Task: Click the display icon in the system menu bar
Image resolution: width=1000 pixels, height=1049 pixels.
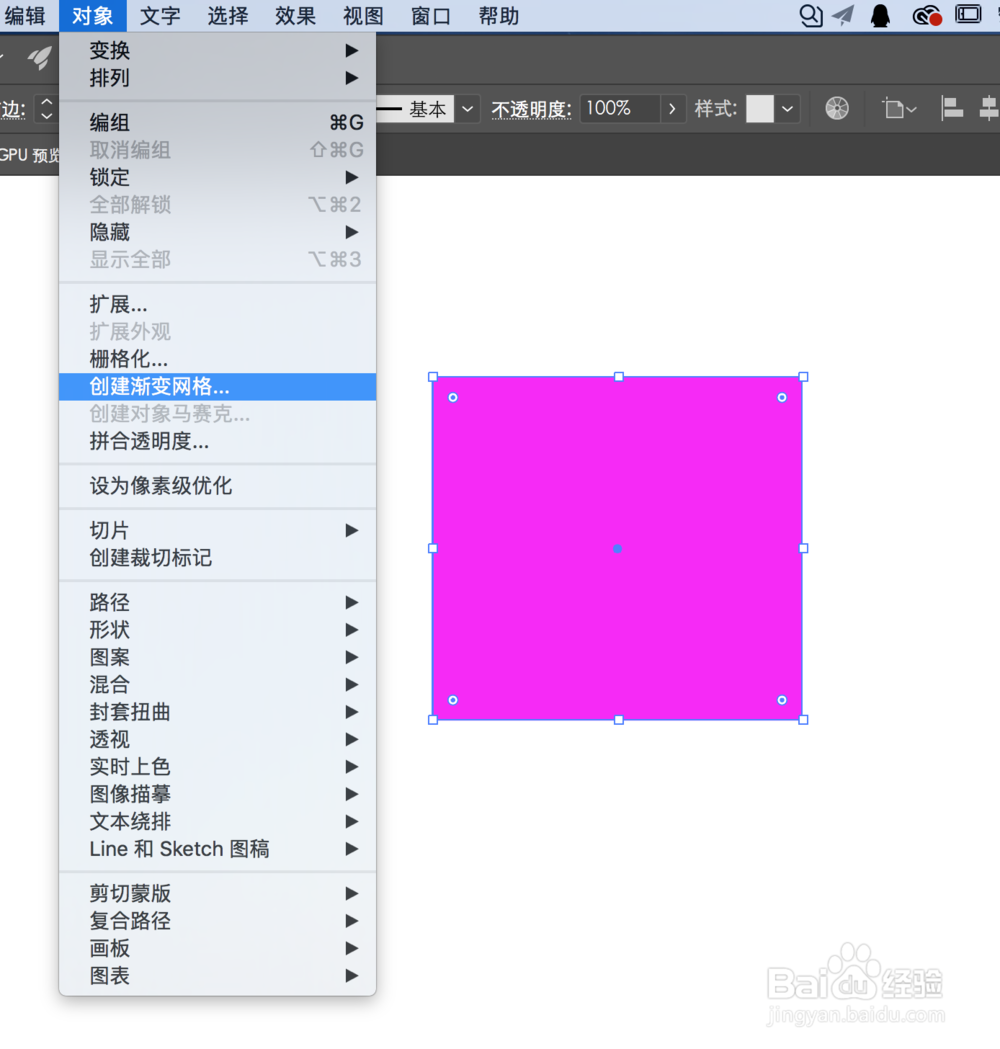Action: [967, 14]
